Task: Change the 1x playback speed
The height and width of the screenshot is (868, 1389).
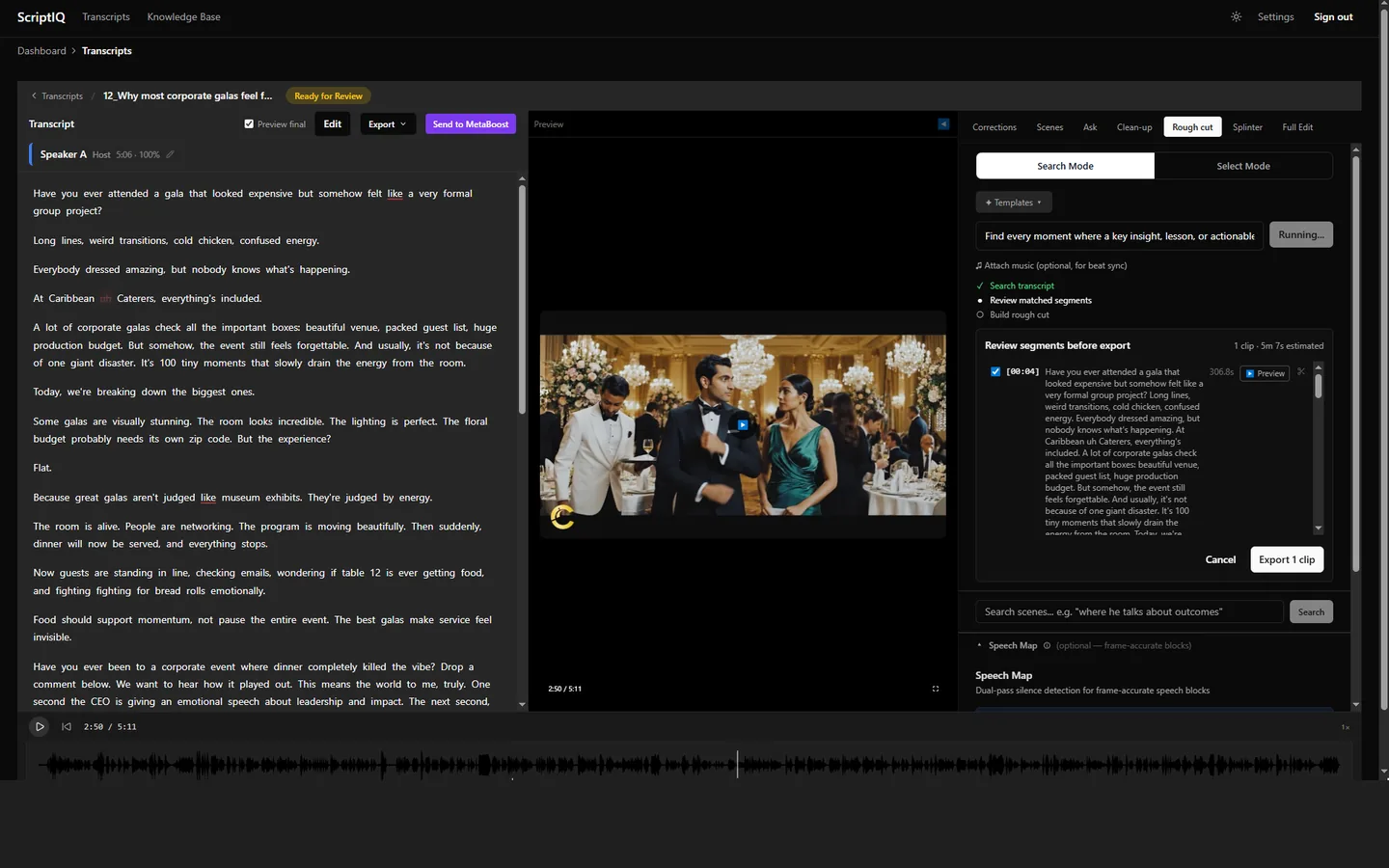Action: point(1345,727)
